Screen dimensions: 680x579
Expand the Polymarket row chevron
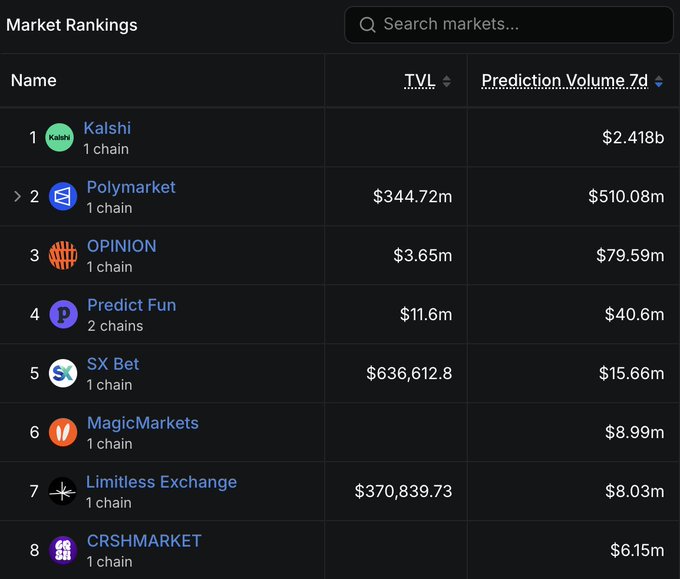click(17, 196)
